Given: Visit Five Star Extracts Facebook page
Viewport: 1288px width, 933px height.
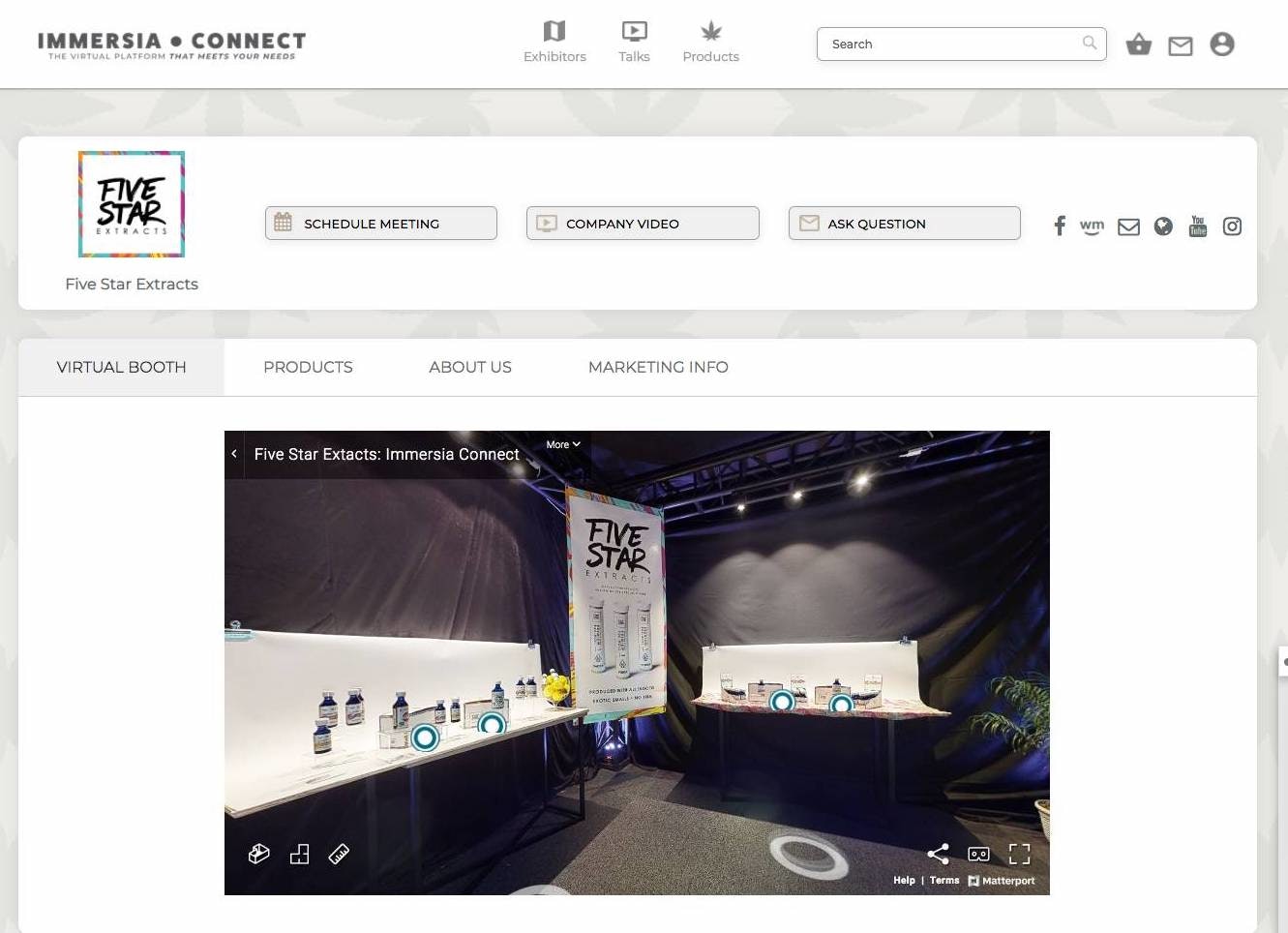Looking at the screenshot, I should pyautogui.click(x=1060, y=226).
